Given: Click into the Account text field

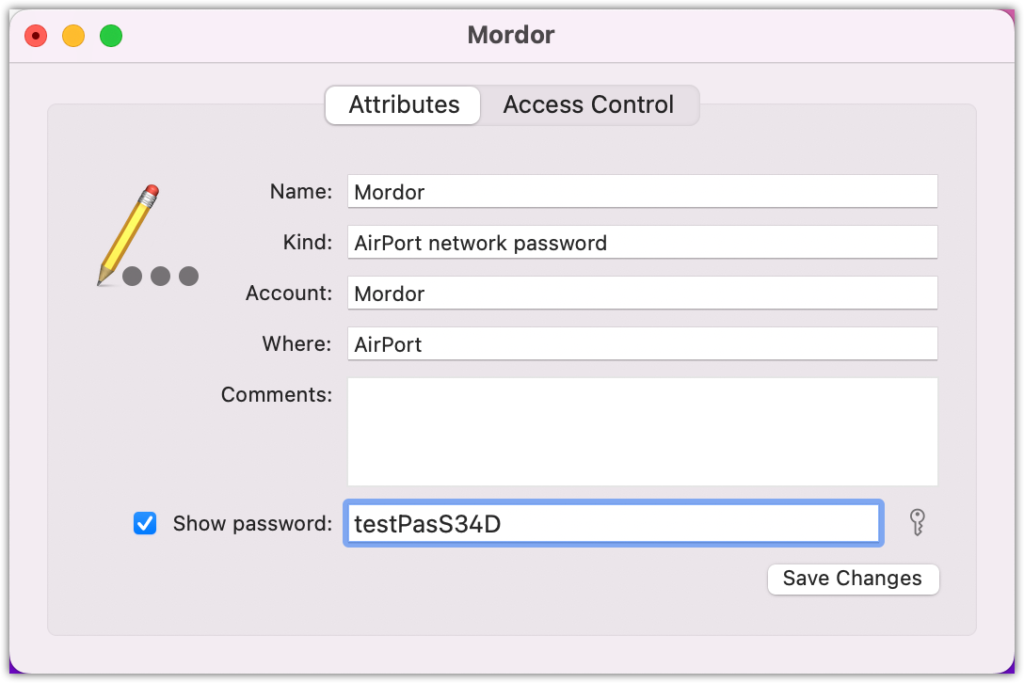Looking at the screenshot, I should coord(643,293).
